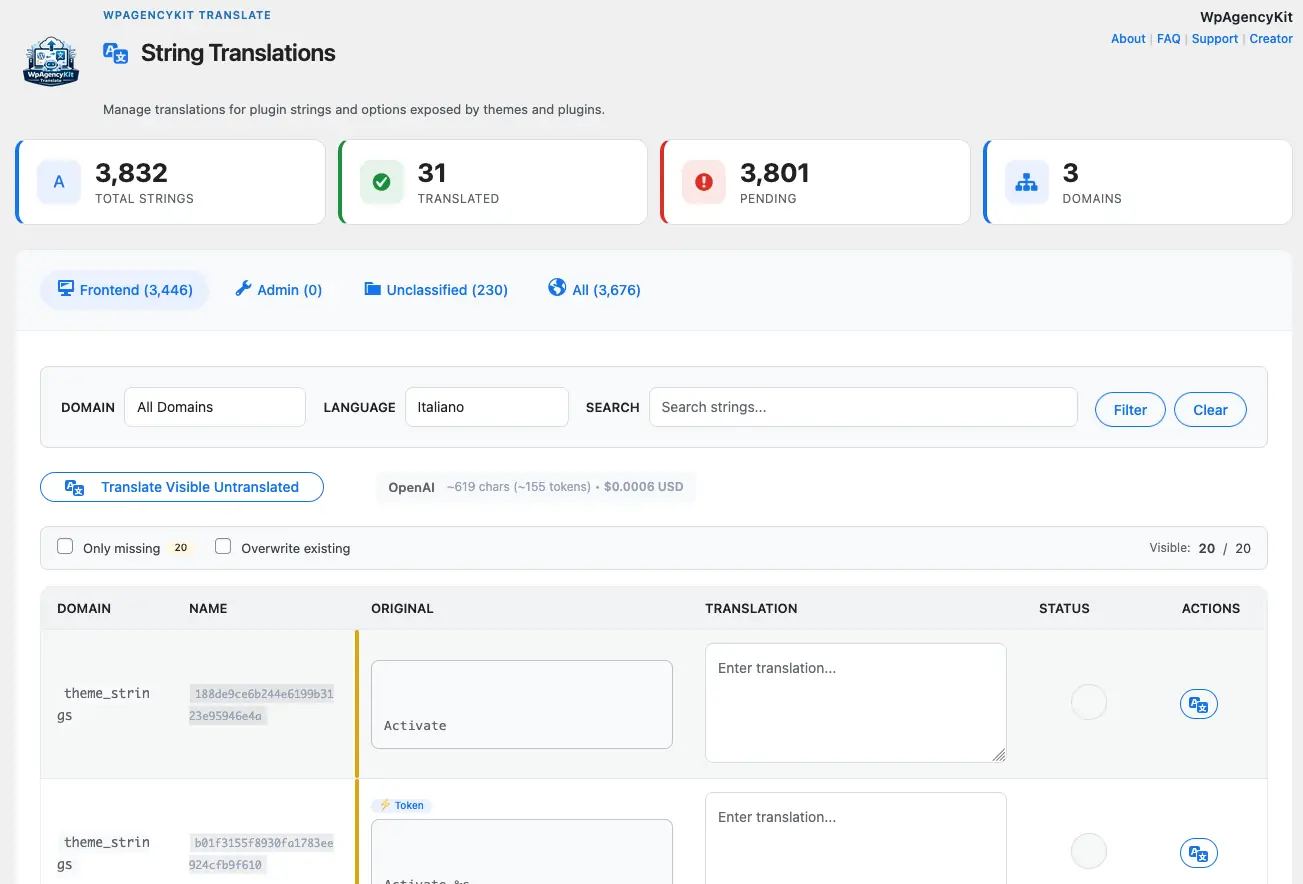This screenshot has width=1303, height=884.
Task: Click the translate icon for the b01f3155 row
Action: click(x=1199, y=853)
